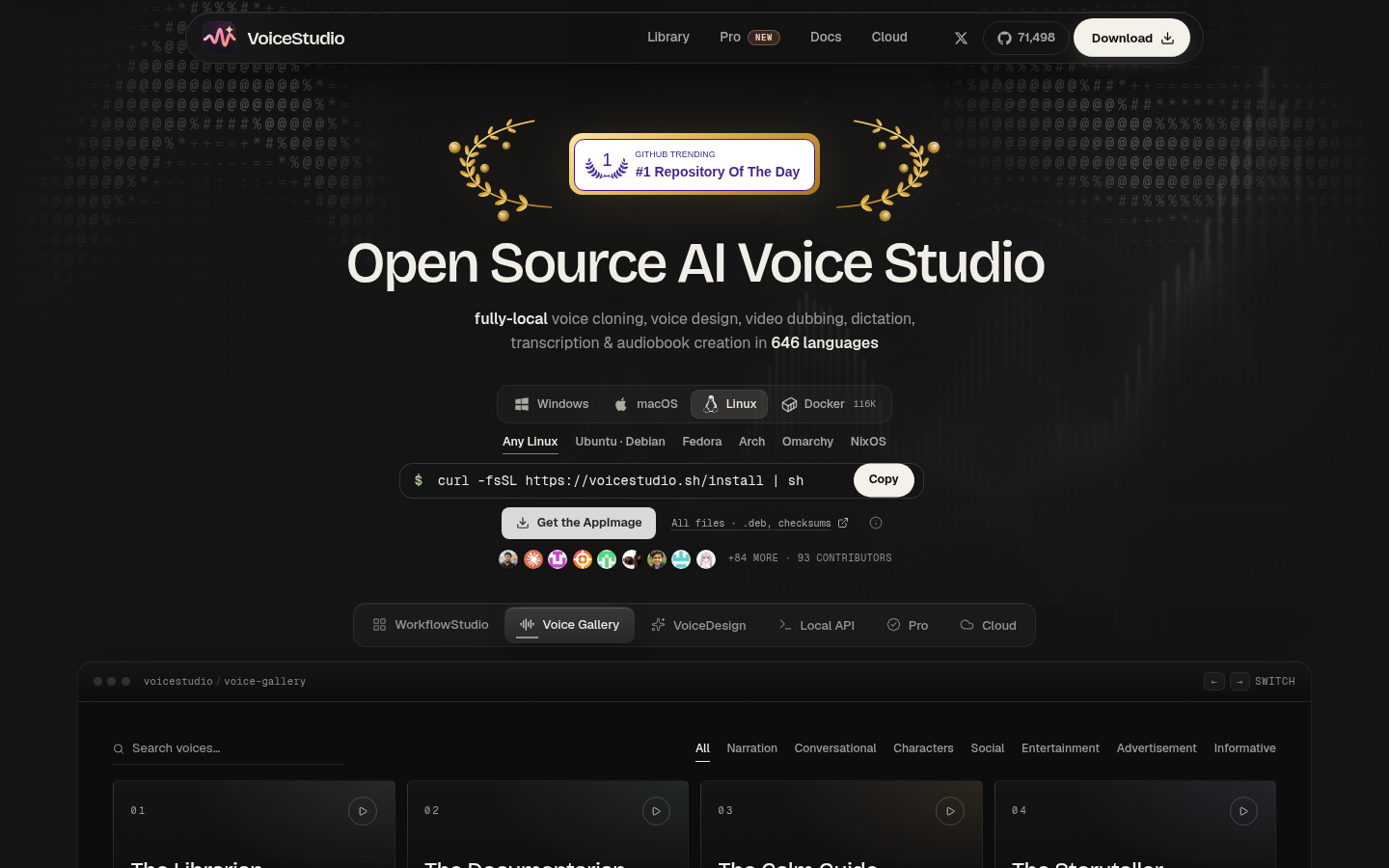Choose the Fedora distro option
Viewport: 1389px width, 868px height.
click(x=701, y=442)
